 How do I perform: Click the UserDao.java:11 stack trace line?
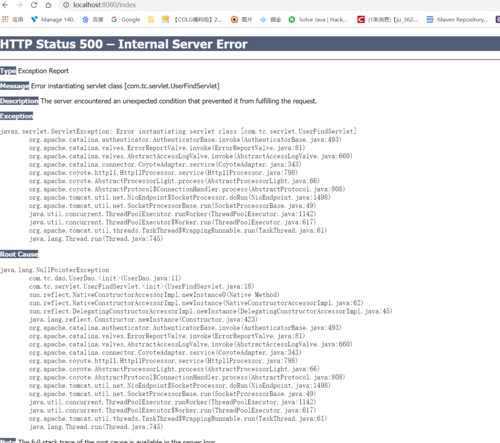click(105, 278)
